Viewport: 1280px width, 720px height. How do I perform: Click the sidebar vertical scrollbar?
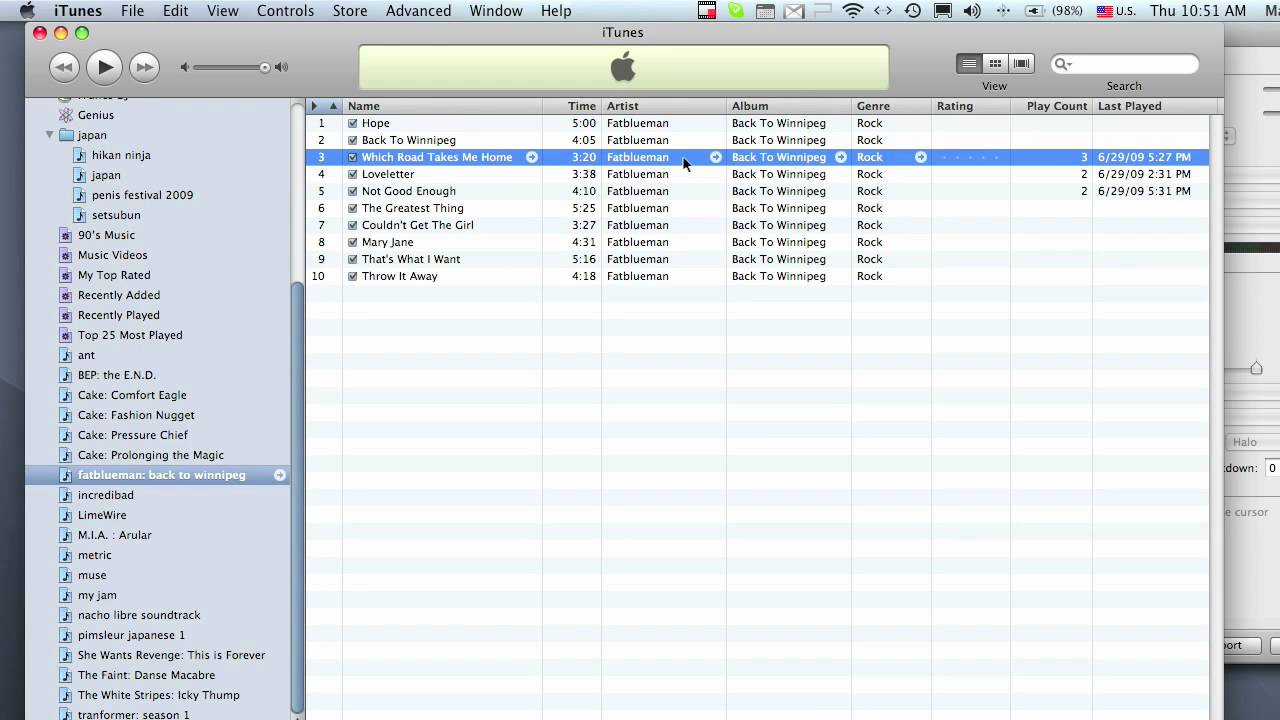pyautogui.click(x=296, y=498)
